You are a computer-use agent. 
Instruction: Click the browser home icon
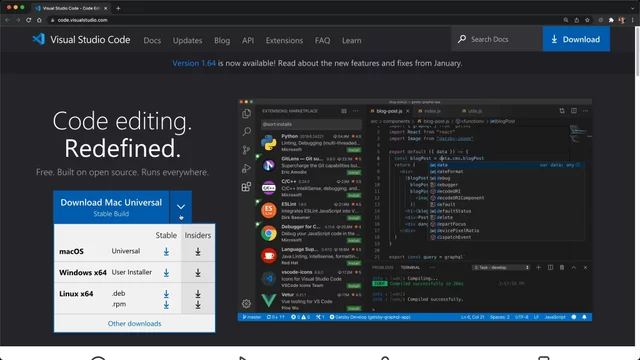tap(39, 20)
